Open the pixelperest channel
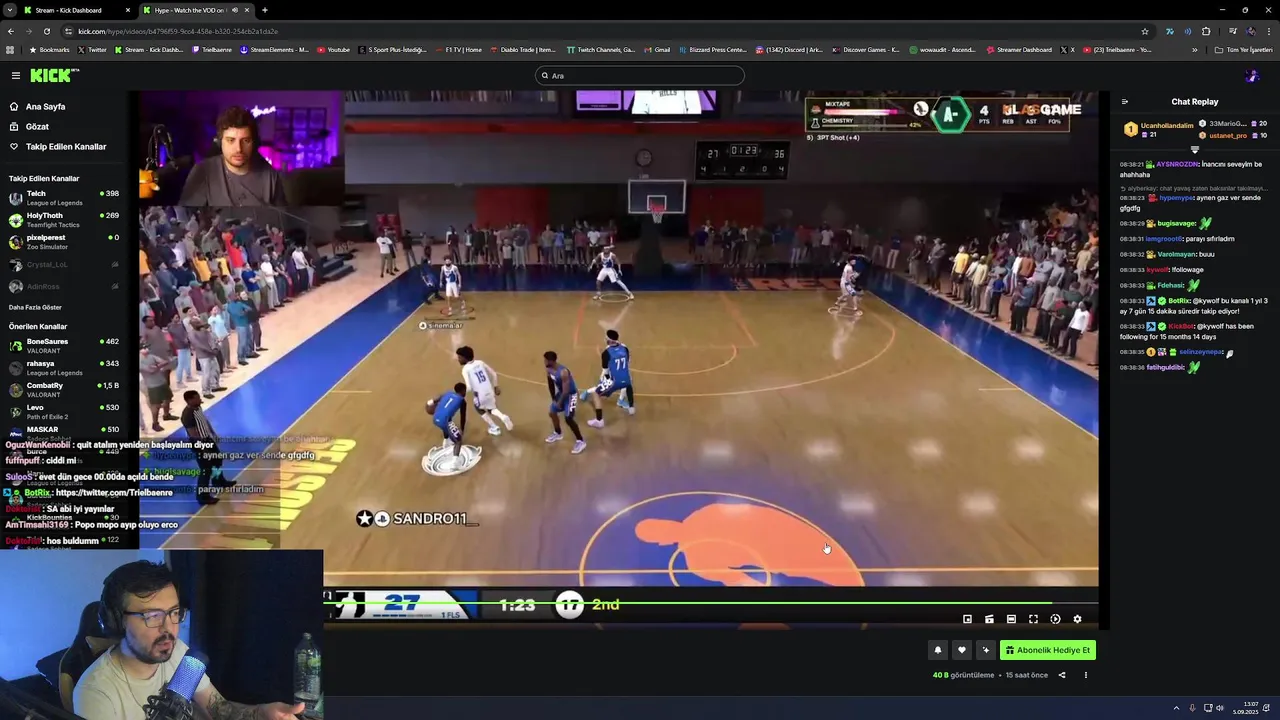 (62, 241)
